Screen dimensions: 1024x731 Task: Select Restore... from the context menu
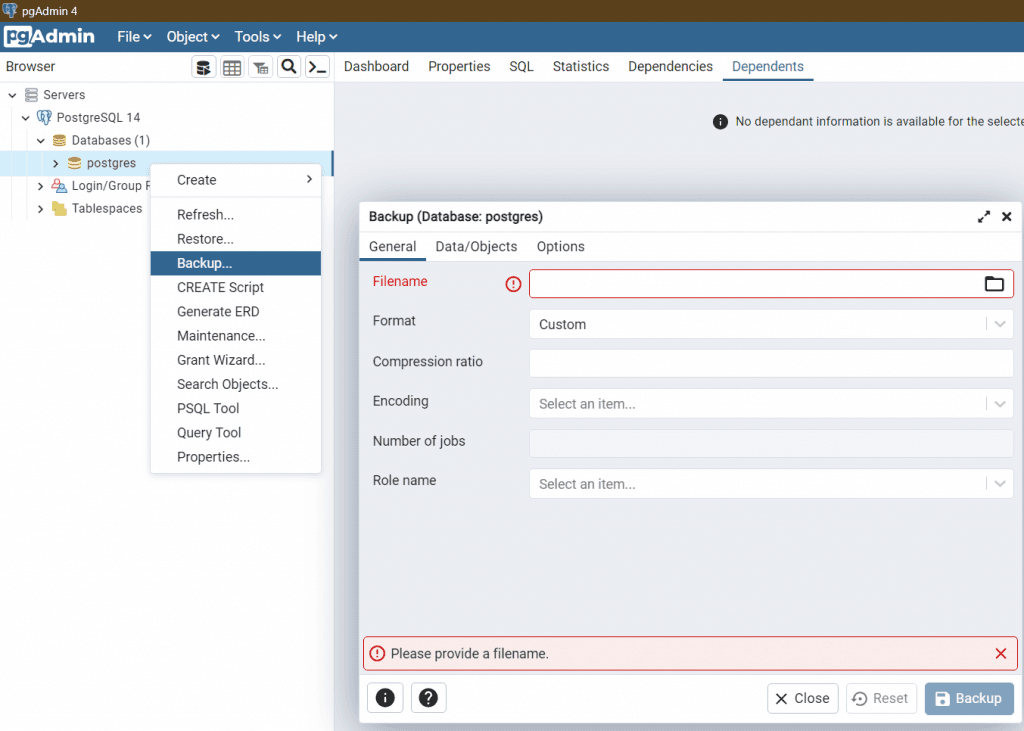click(x=205, y=239)
